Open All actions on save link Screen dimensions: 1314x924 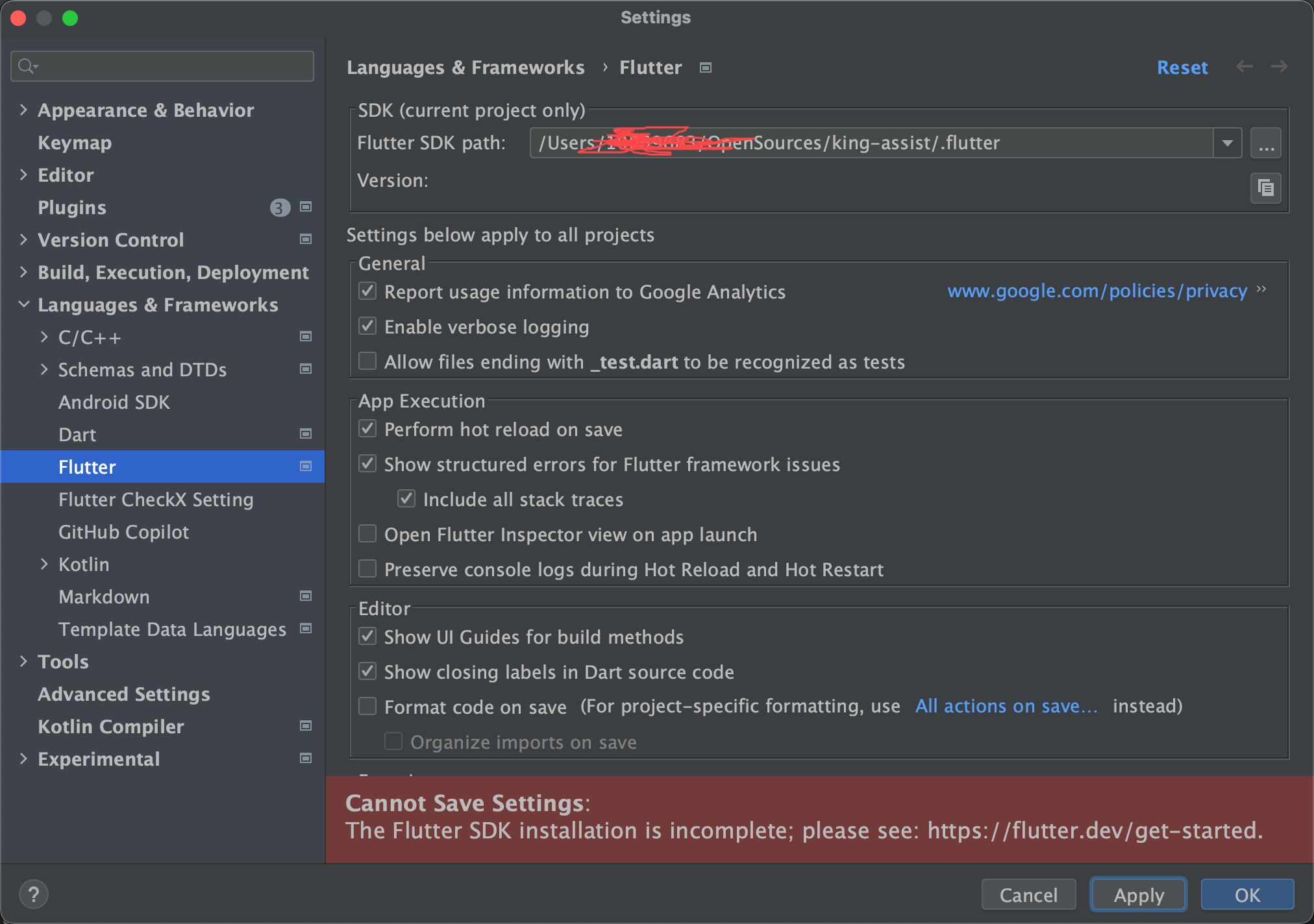[1006, 706]
